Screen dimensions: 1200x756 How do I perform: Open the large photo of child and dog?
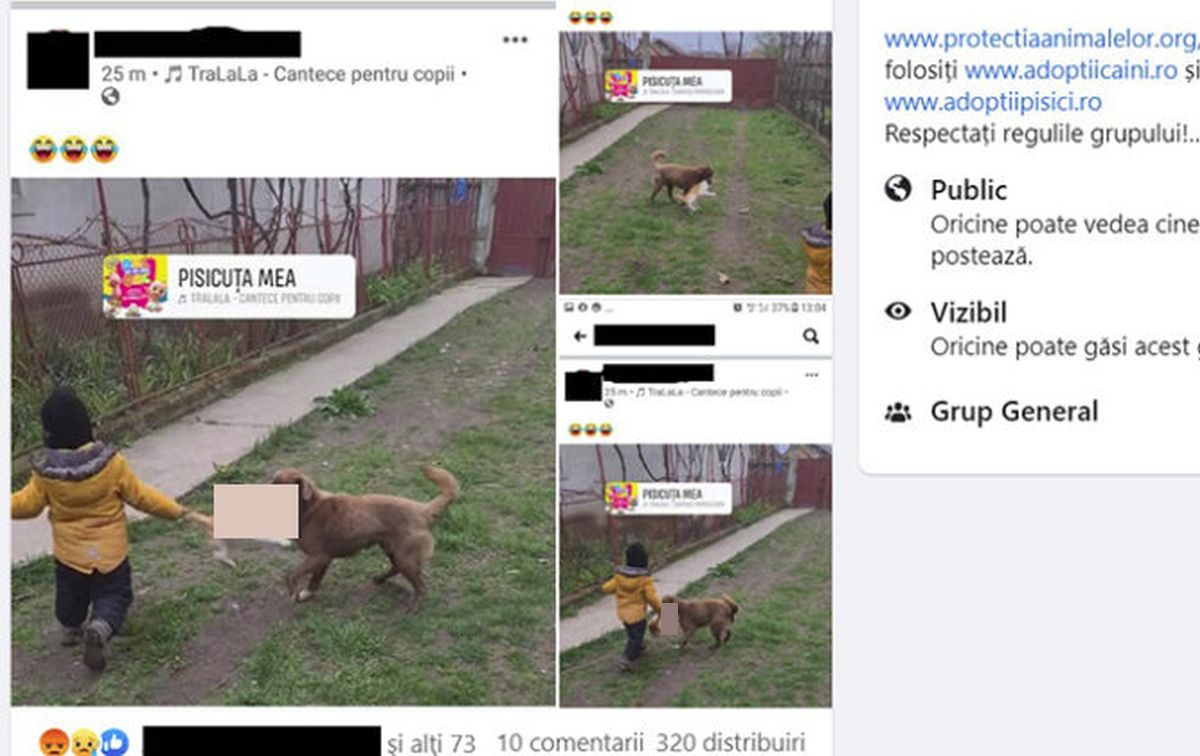(283, 442)
